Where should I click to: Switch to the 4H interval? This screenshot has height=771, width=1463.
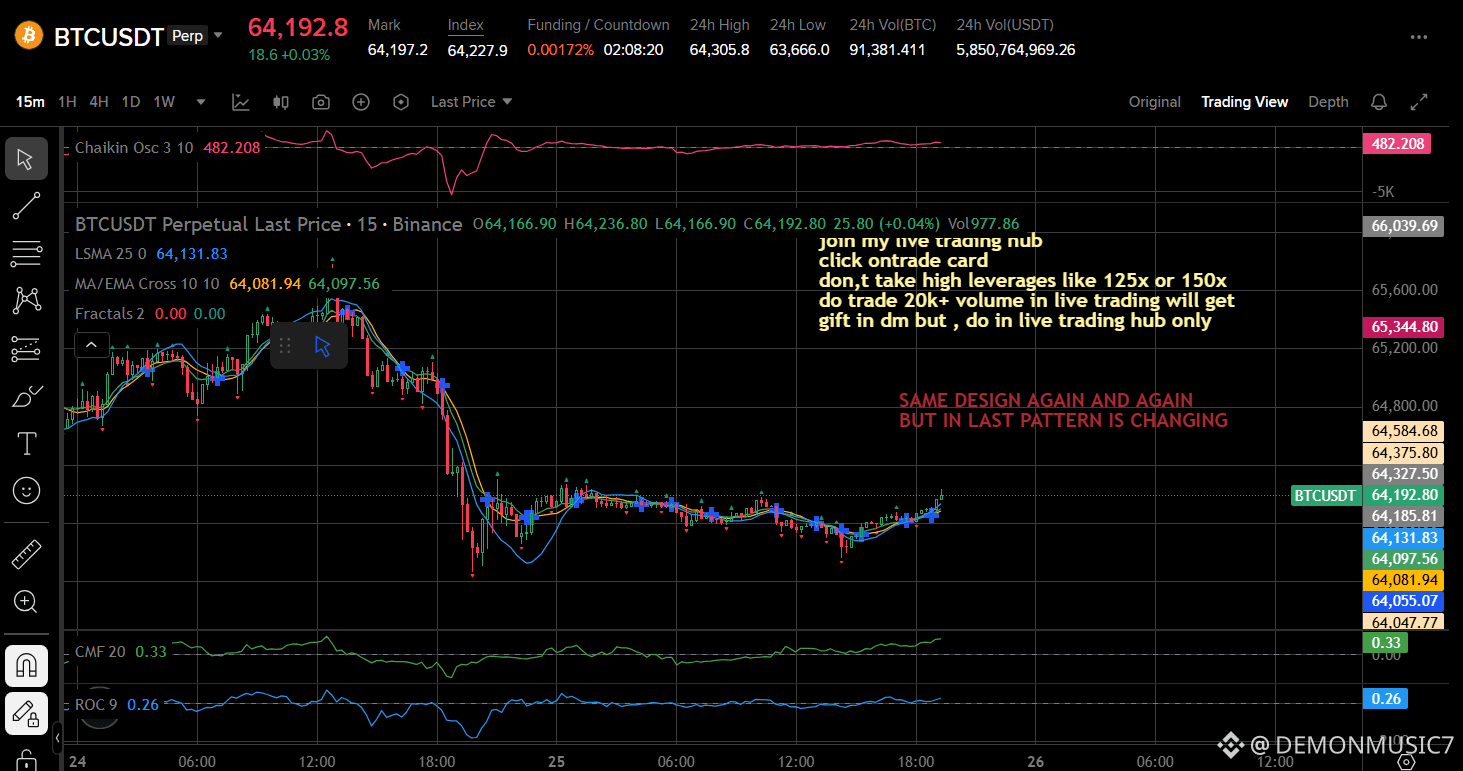[x=99, y=102]
